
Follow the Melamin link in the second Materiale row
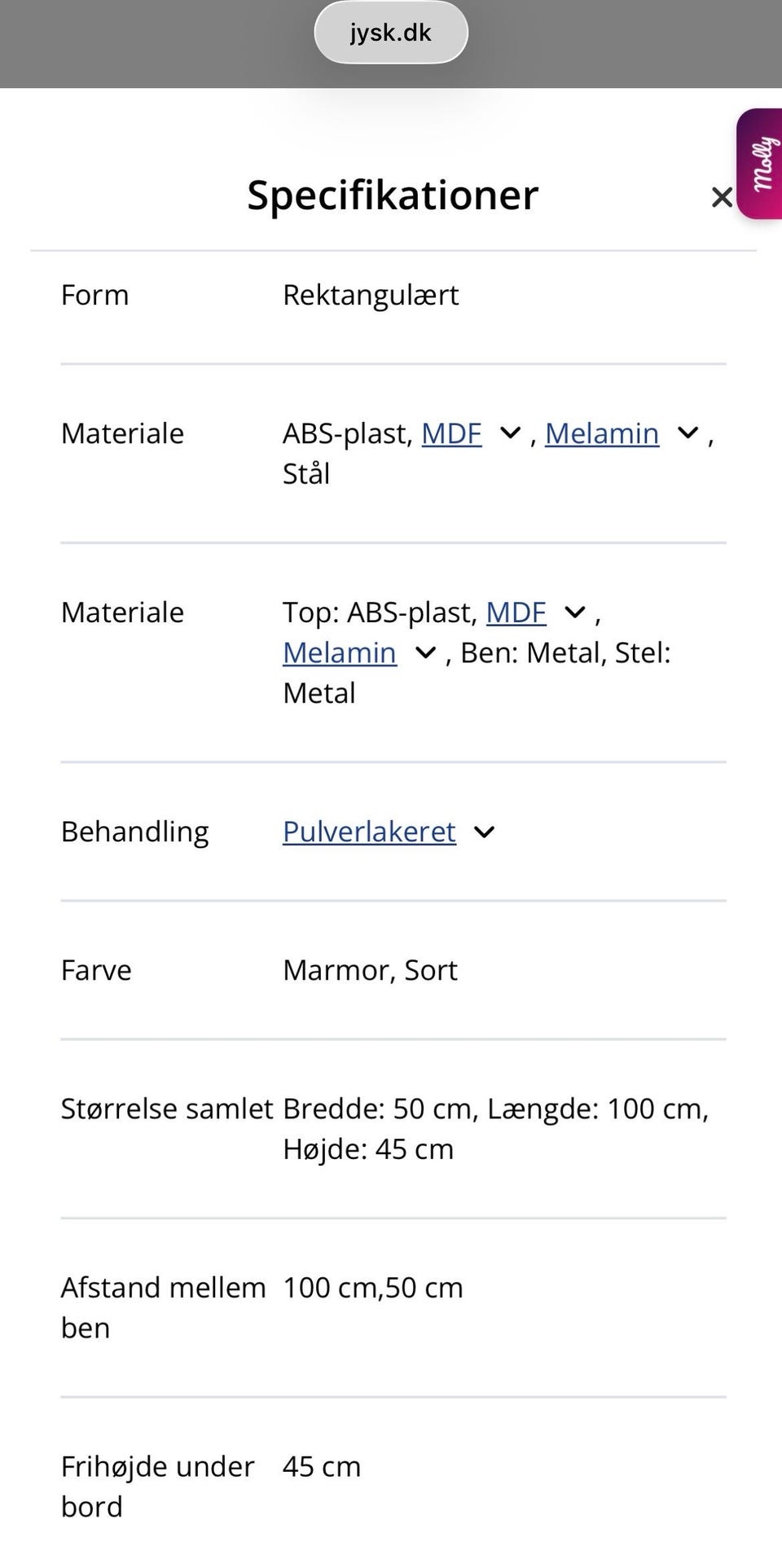(339, 652)
